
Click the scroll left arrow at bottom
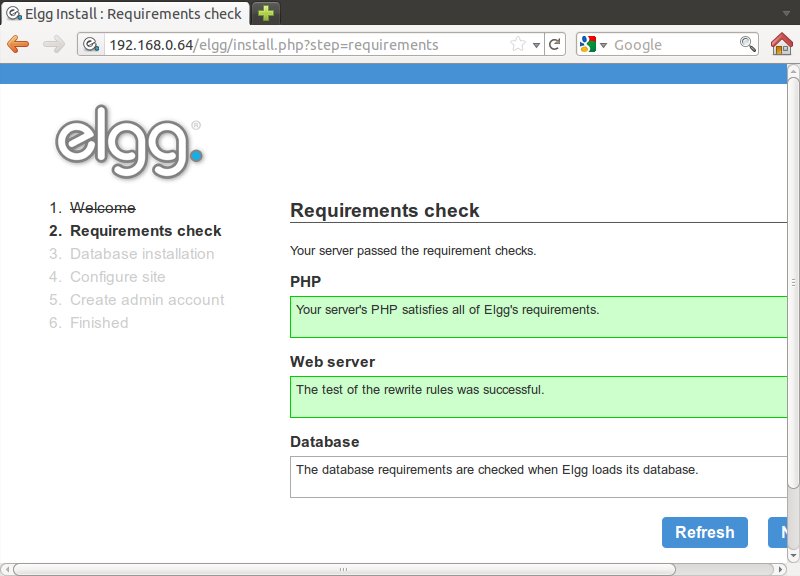click(x=7, y=569)
